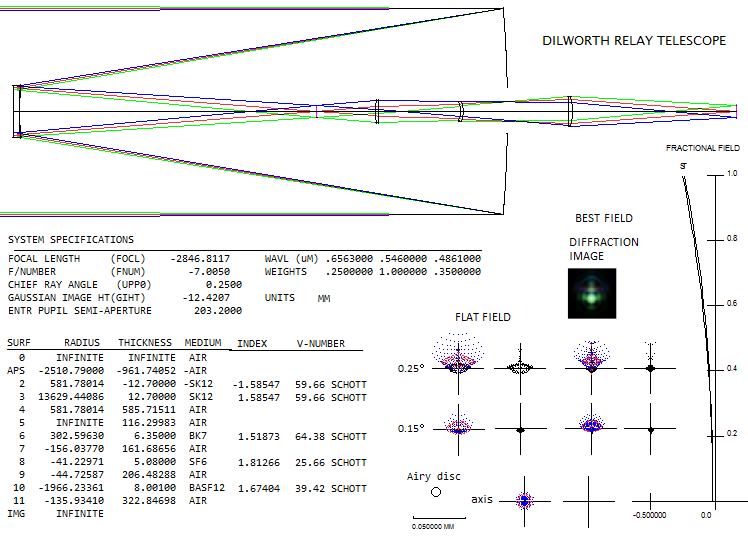The height and width of the screenshot is (540, 748).
Task: Click surface 11 thickness 322.84698
Action: click(149, 500)
